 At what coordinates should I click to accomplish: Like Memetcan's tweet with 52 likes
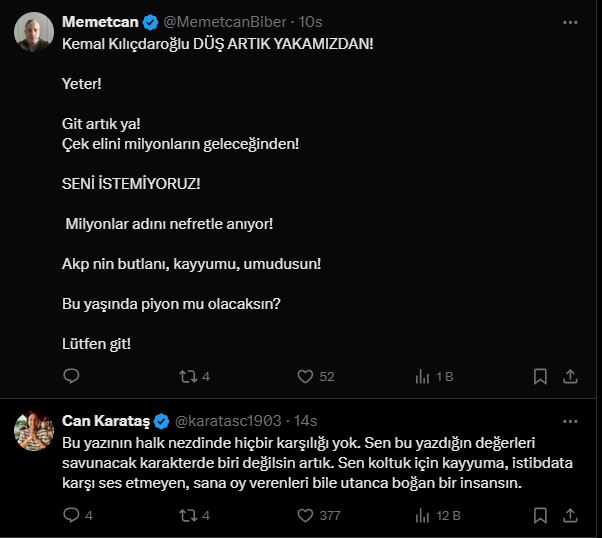click(306, 376)
